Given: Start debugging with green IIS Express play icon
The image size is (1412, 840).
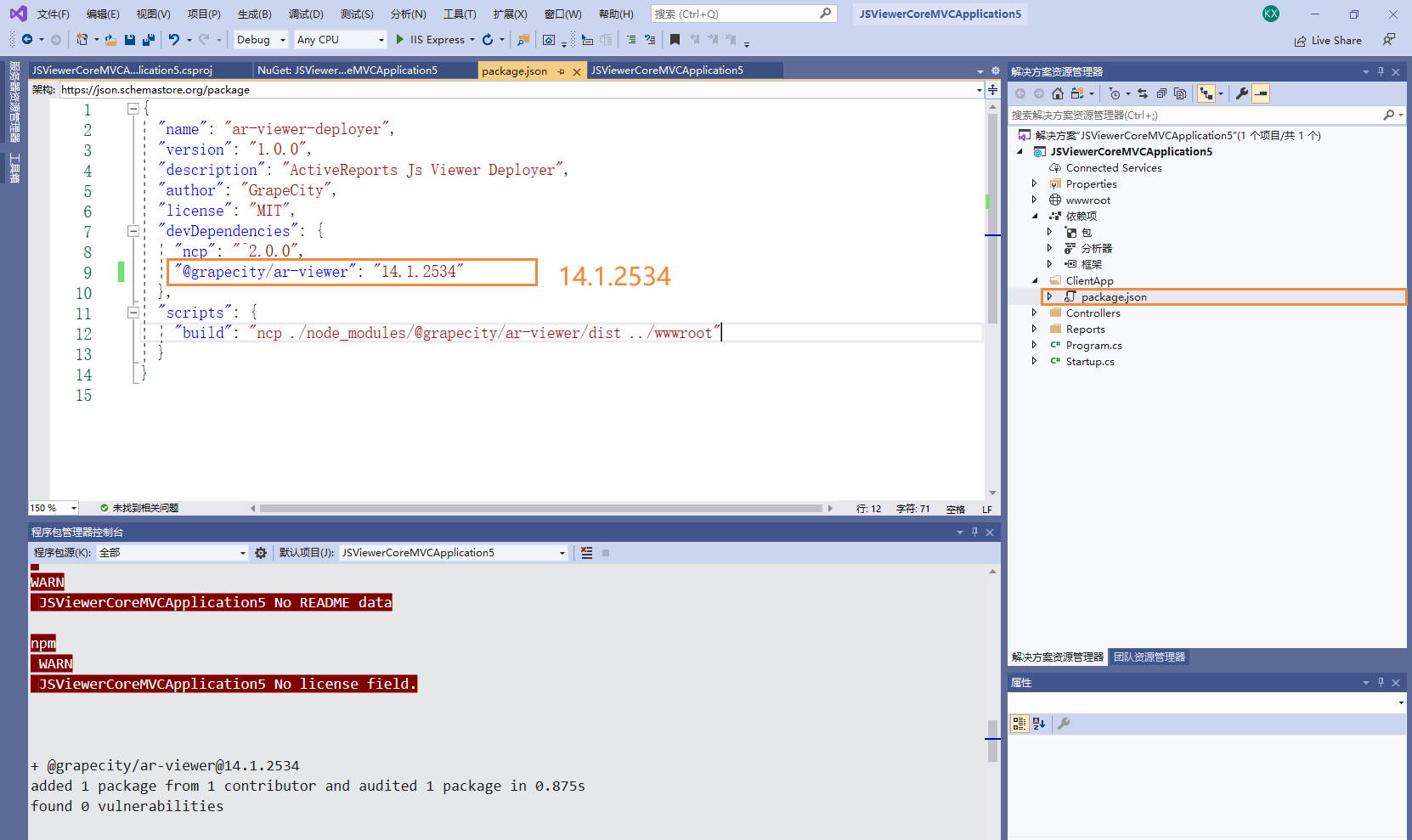Looking at the screenshot, I should [x=400, y=40].
